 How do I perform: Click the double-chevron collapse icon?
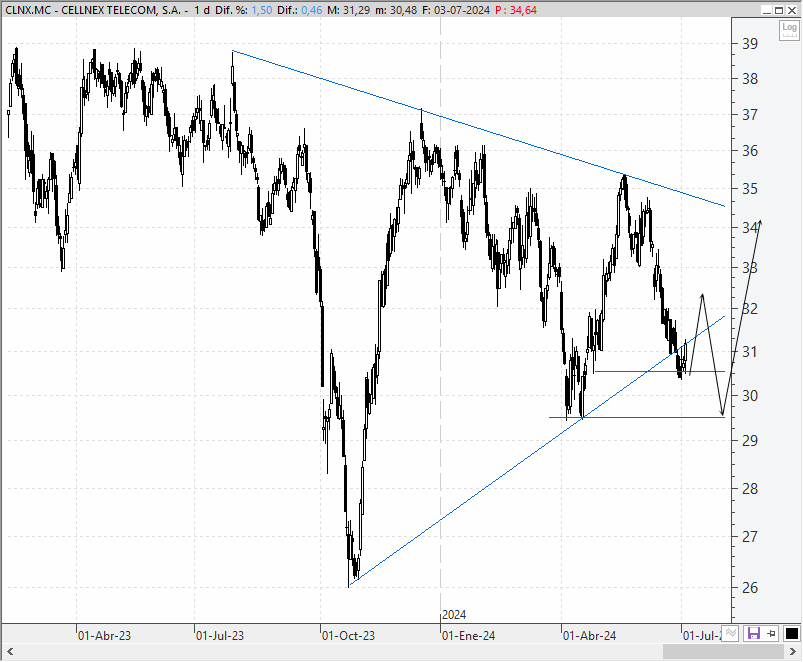pos(731,633)
